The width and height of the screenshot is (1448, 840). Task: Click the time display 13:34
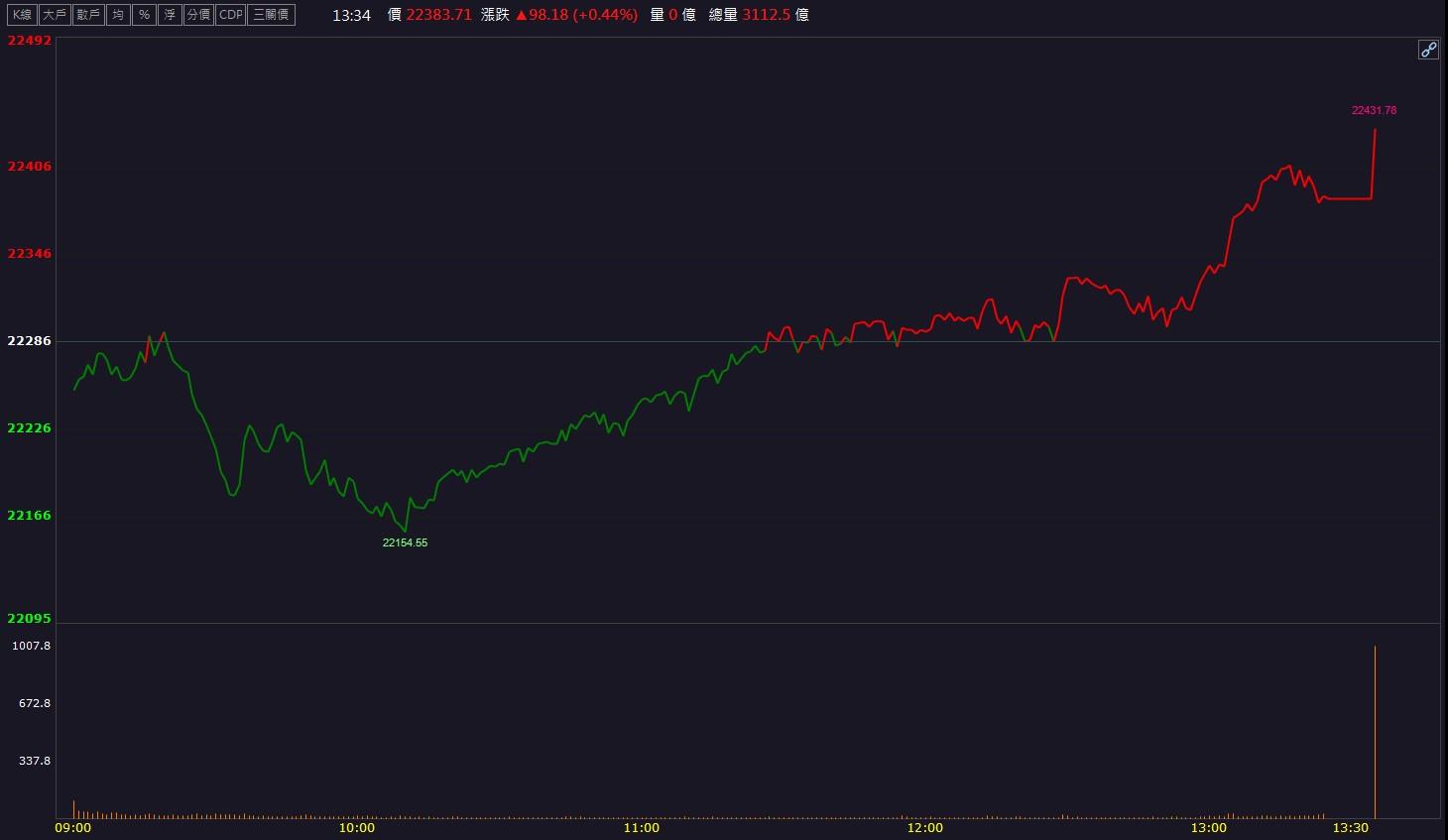[x=351, y=15]
